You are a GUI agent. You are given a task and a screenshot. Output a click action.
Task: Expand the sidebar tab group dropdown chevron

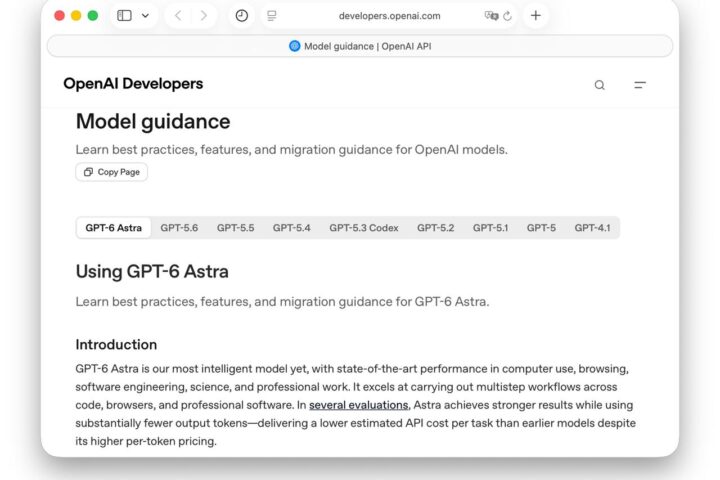[145, 16]
